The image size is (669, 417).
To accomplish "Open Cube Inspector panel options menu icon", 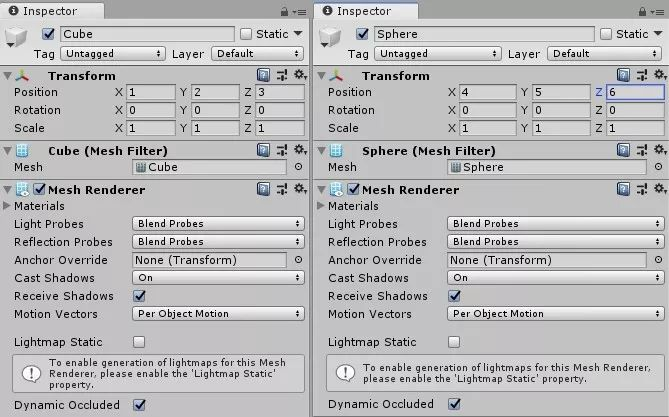I will 300,12.
